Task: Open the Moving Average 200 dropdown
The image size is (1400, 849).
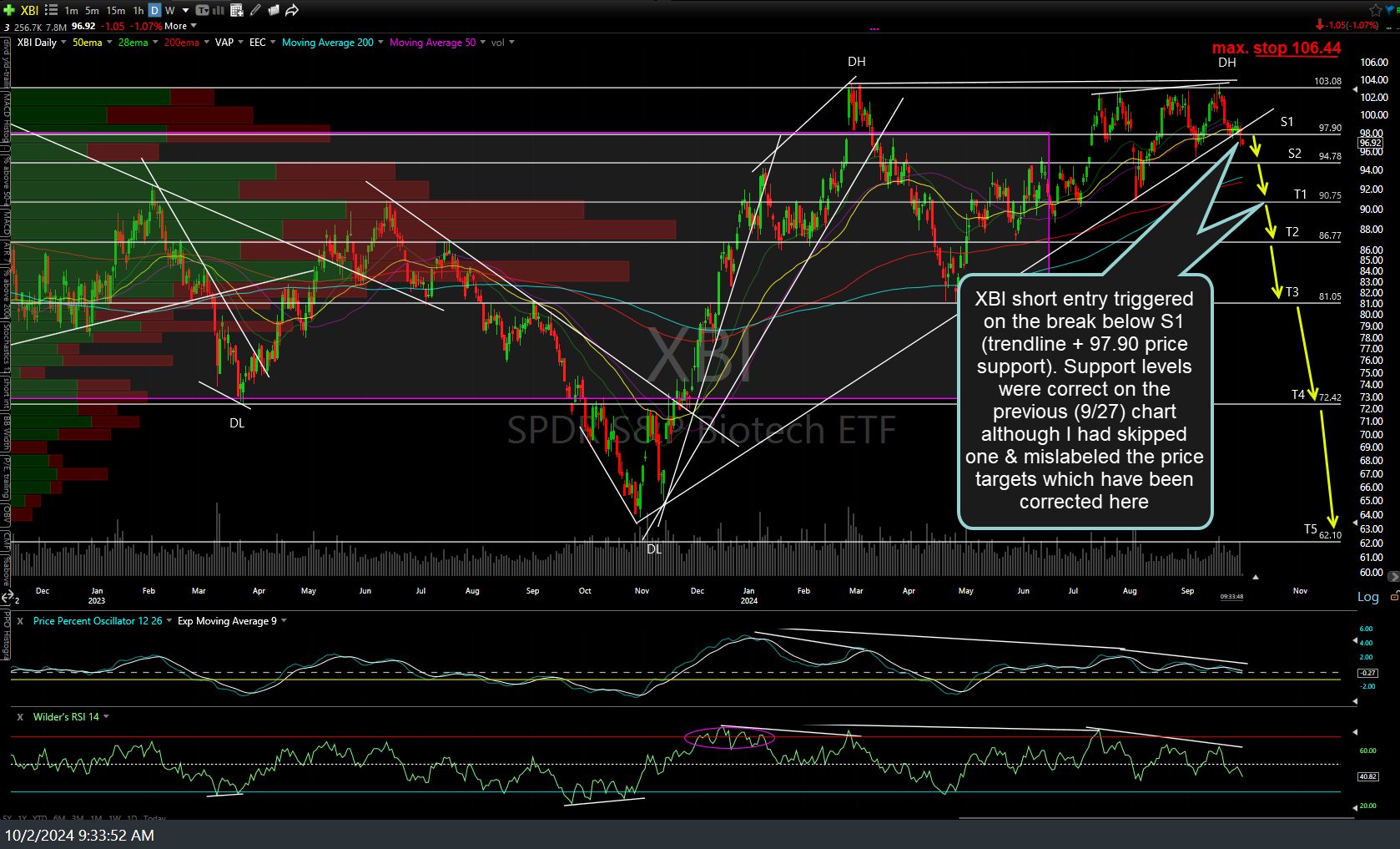Action: [382, 43]
